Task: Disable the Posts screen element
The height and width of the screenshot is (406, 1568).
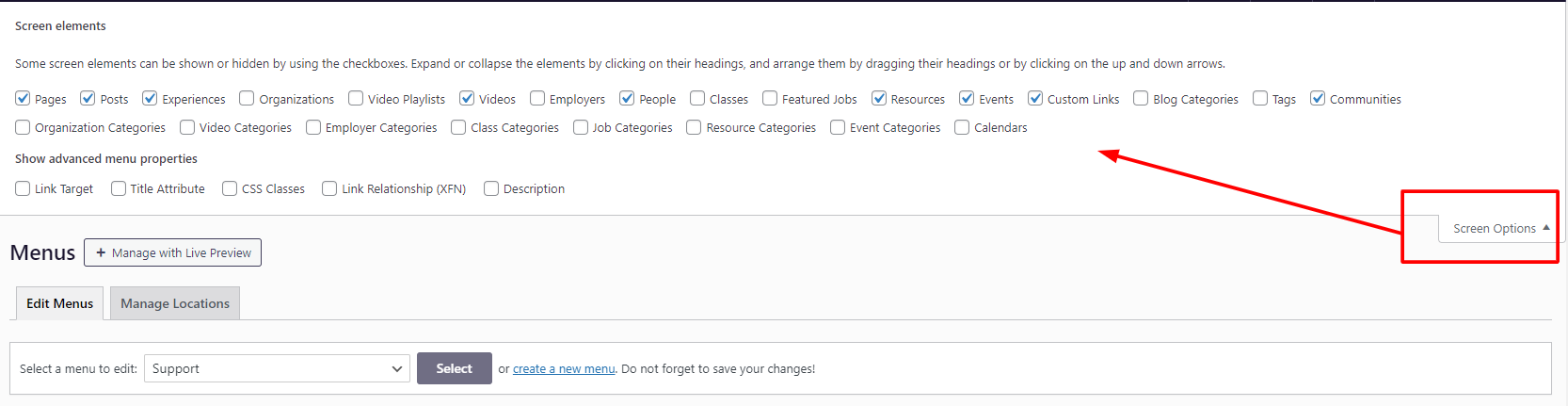Action: pyautogui.click(x=88, y=98)
